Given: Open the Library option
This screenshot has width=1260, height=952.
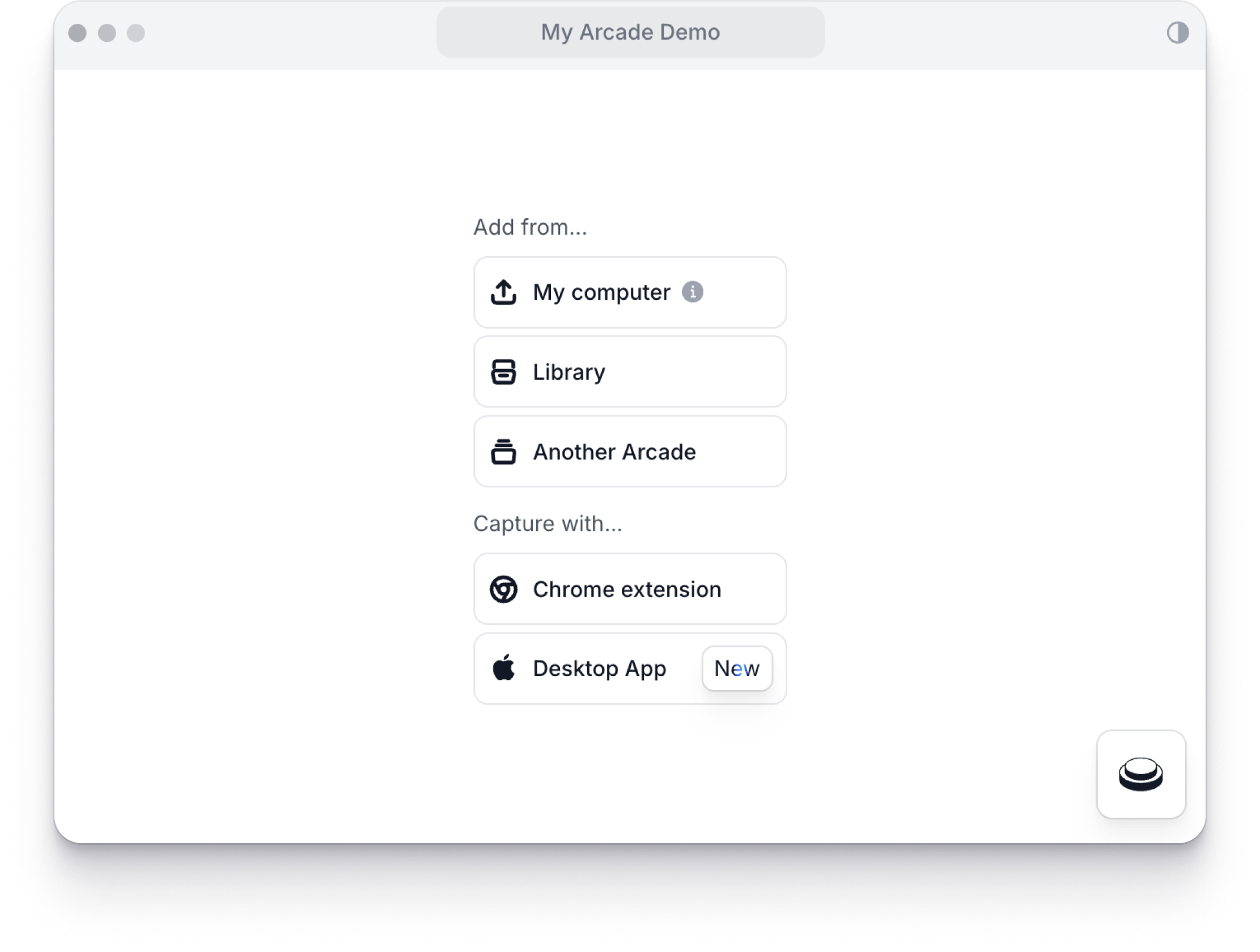Looking at the screenshot, I should (629, 372).
